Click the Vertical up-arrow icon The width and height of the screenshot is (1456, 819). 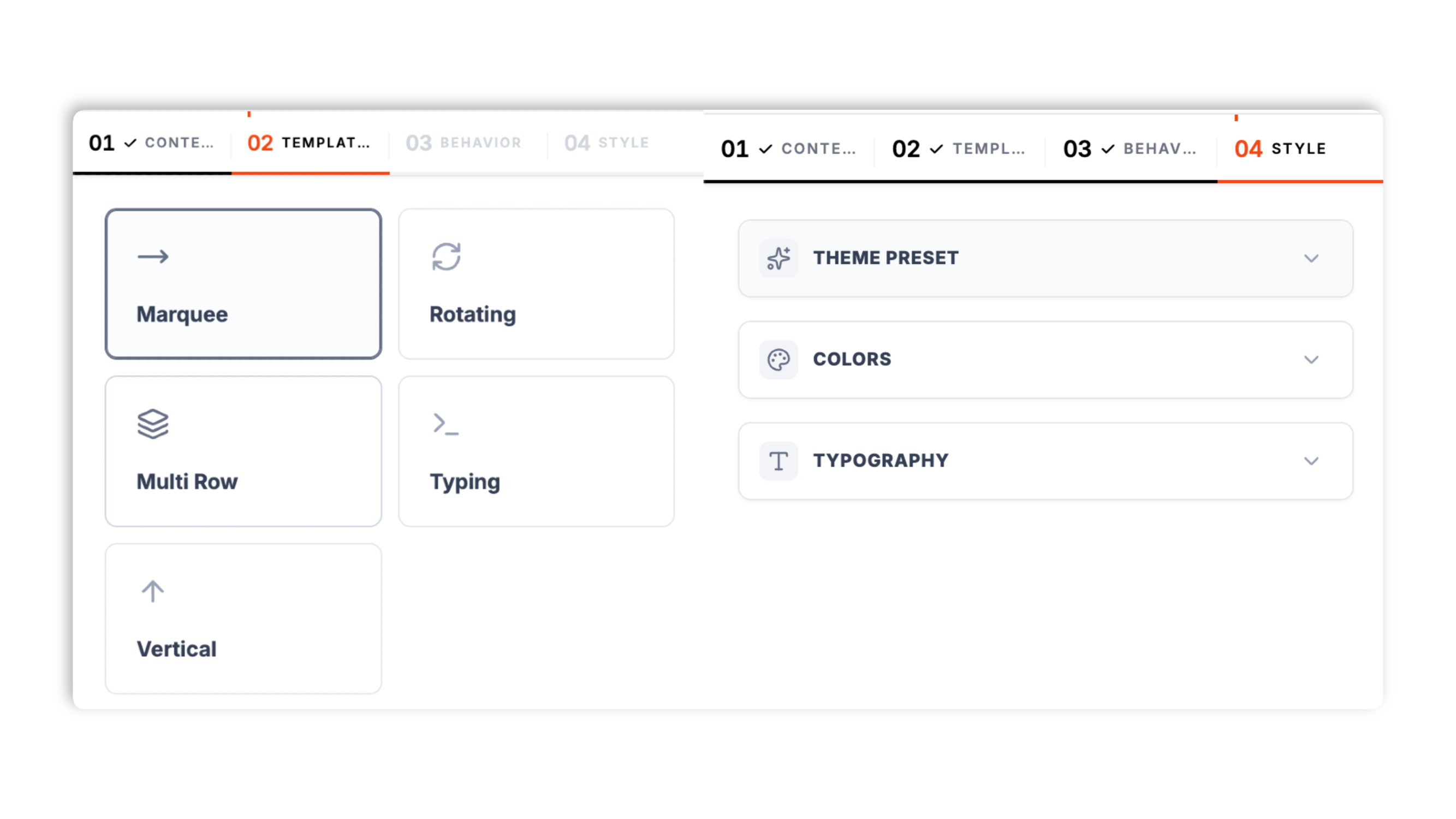click(153, 591)
